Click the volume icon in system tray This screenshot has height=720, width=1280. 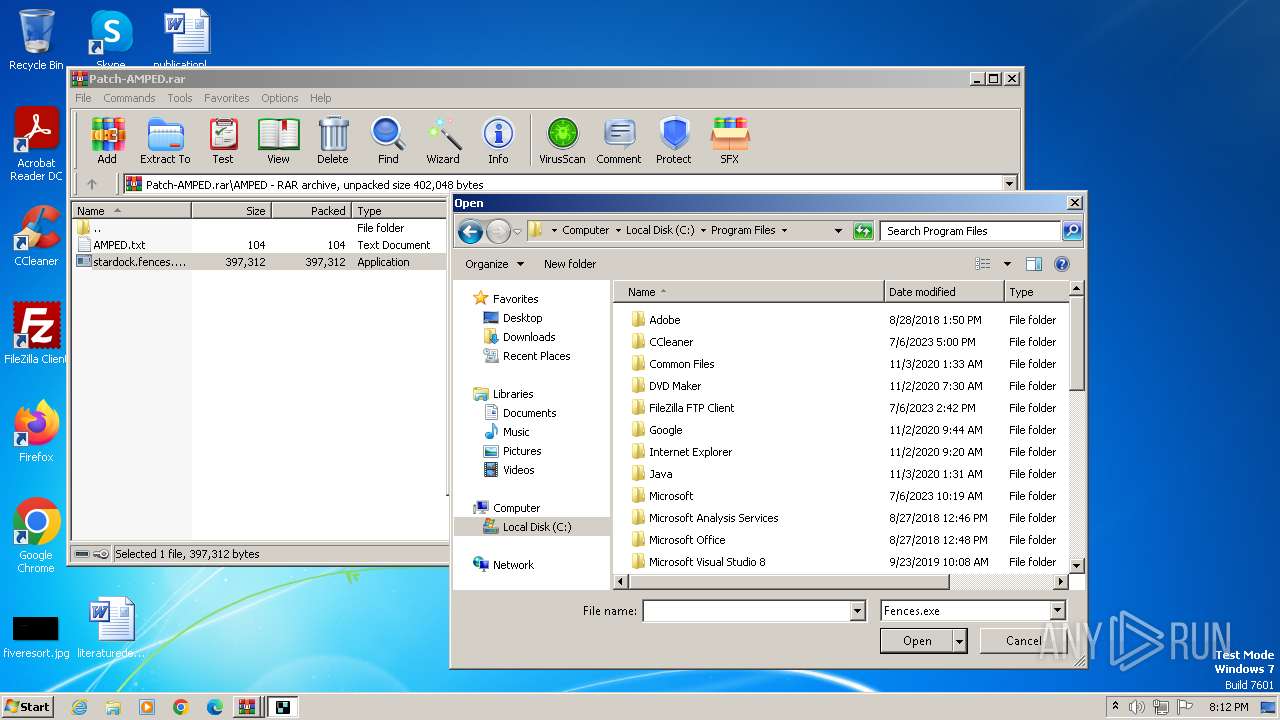tap(1136, 707)
